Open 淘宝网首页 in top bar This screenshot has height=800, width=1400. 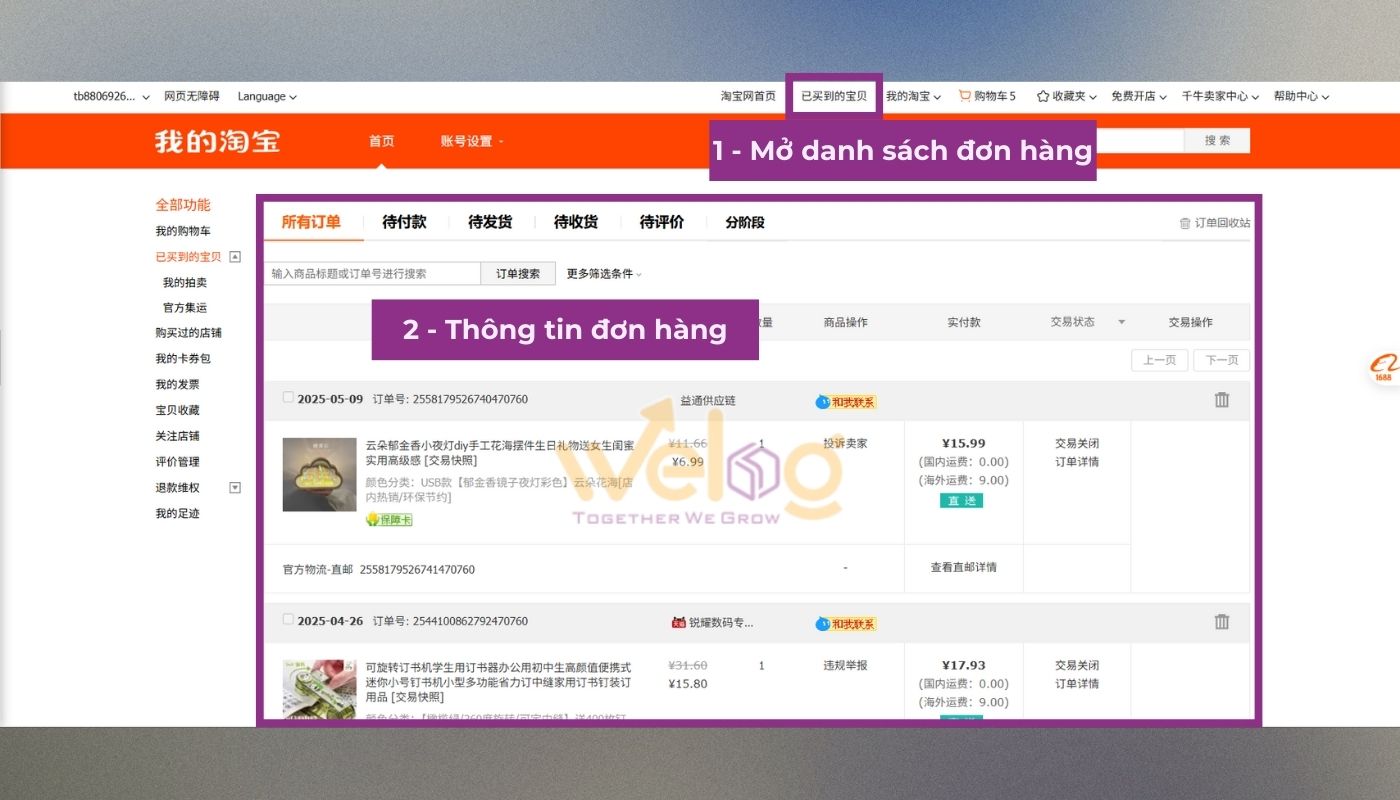pos(748,97)
